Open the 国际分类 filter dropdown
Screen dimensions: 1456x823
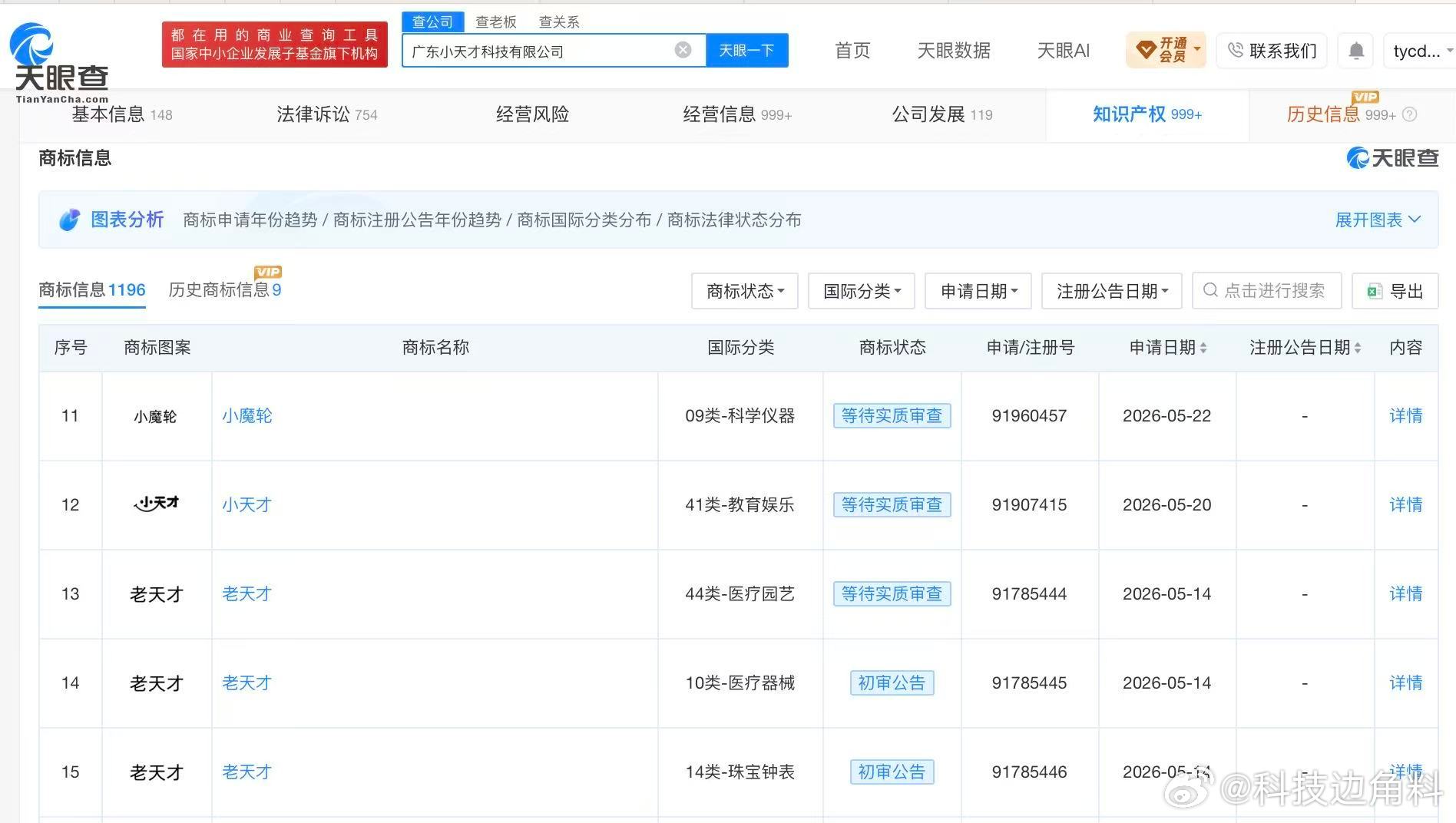point(862,291)
